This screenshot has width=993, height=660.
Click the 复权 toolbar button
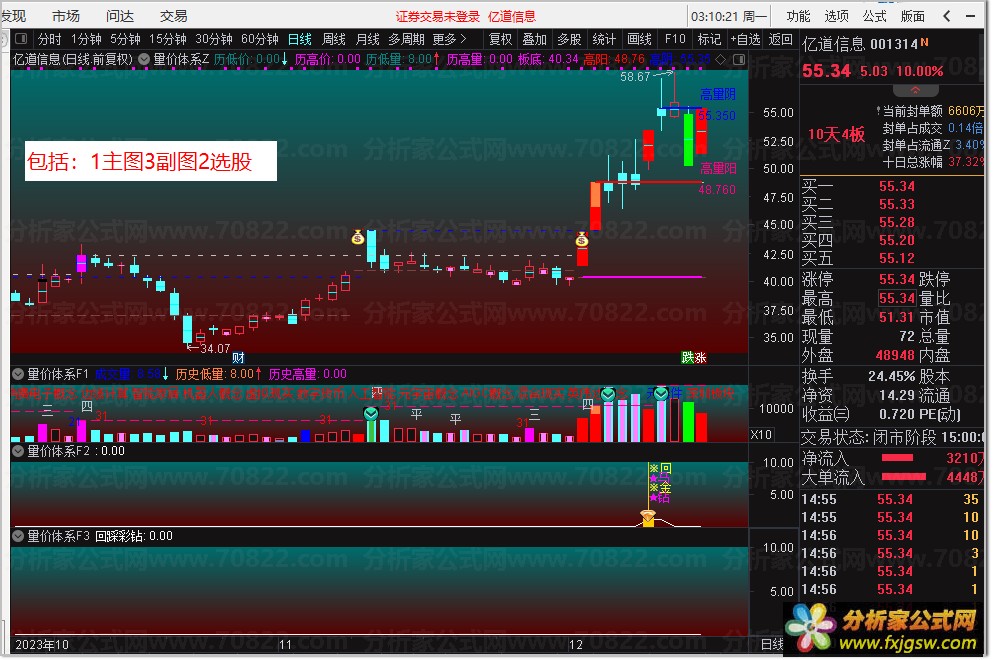click(500, 39)
